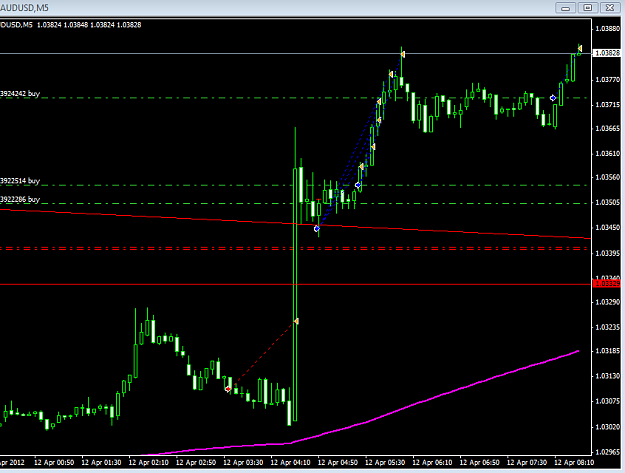Click the 1.03665 price scale label
625x473 pixels.
tap(607, 128)
